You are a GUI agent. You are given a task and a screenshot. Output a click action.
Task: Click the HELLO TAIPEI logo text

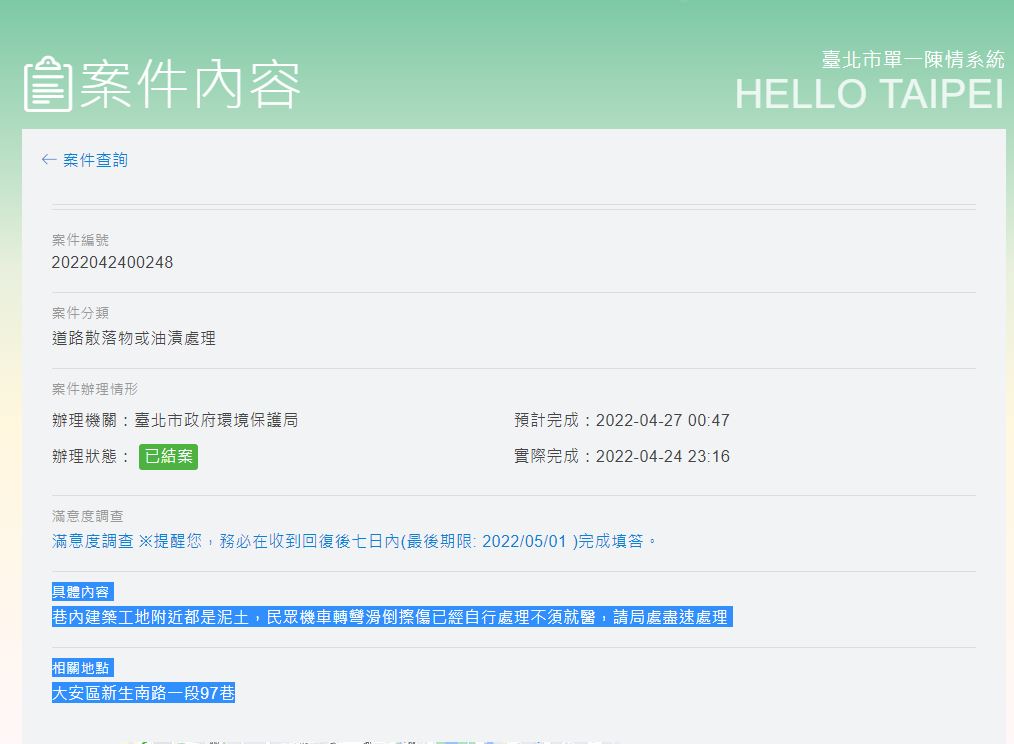869,94
